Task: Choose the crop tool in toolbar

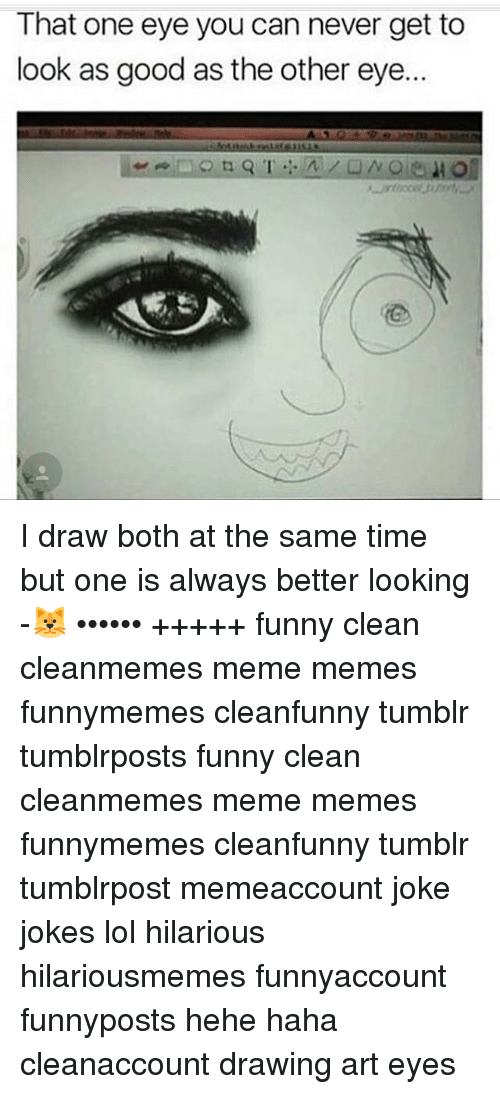Action: pos(227,166)
